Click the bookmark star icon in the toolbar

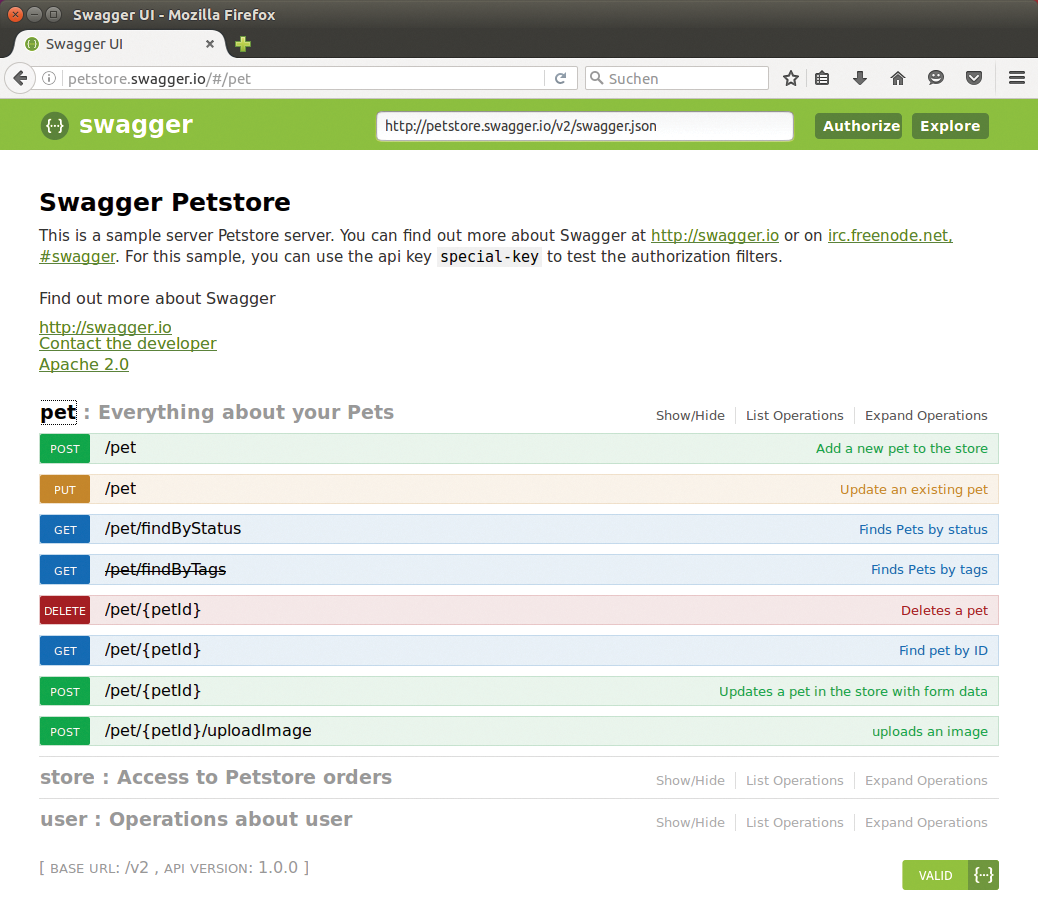pyautogui.click(x=790, y=77)
